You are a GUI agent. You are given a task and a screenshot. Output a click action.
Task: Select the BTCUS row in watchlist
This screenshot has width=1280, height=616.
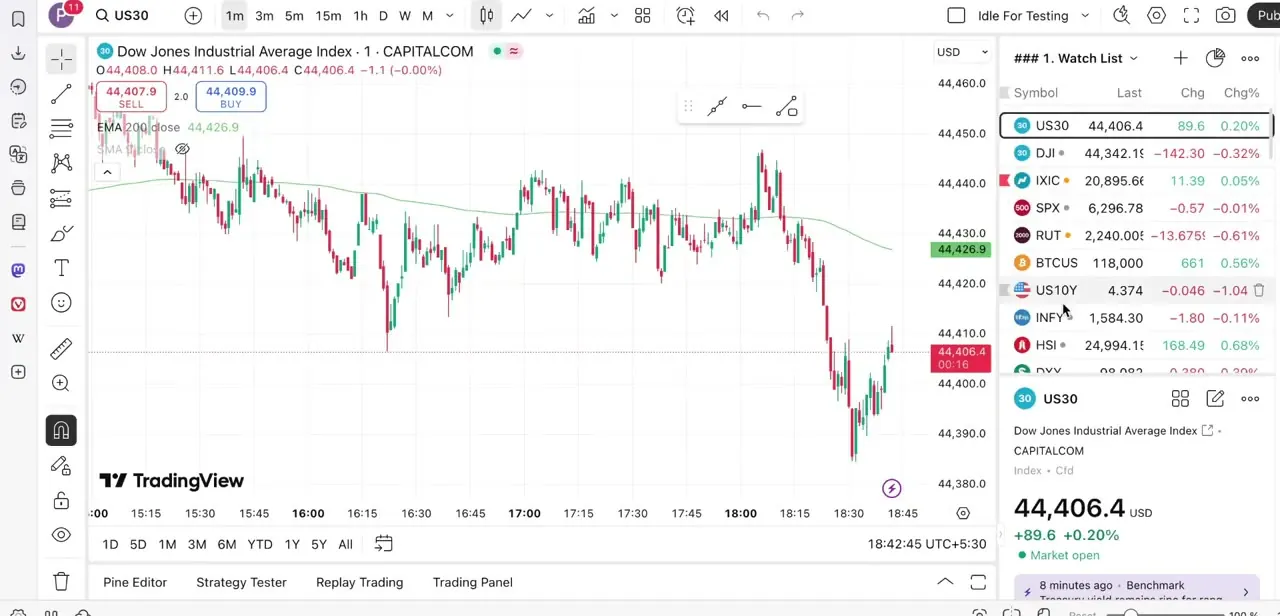(x=1136, y=263)
